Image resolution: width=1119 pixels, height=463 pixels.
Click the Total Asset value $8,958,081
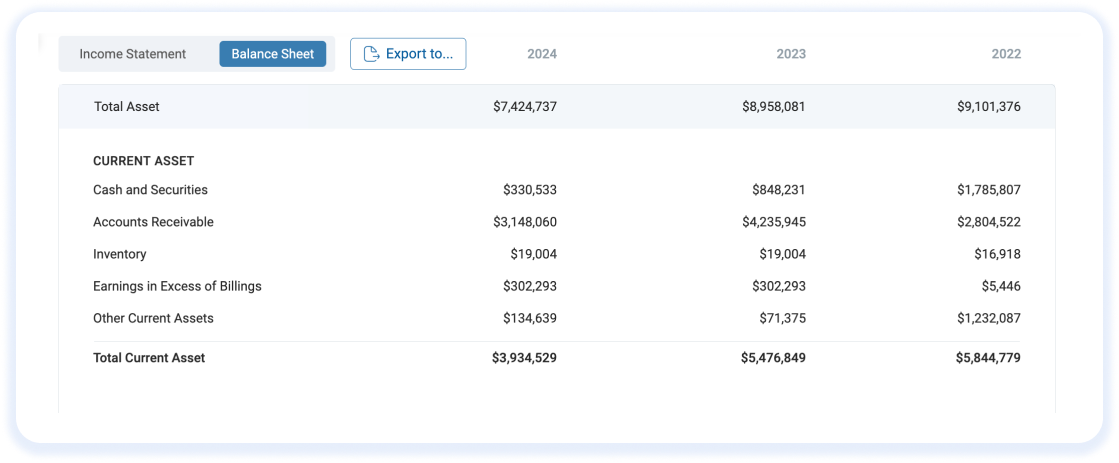[x=774, y=107]
